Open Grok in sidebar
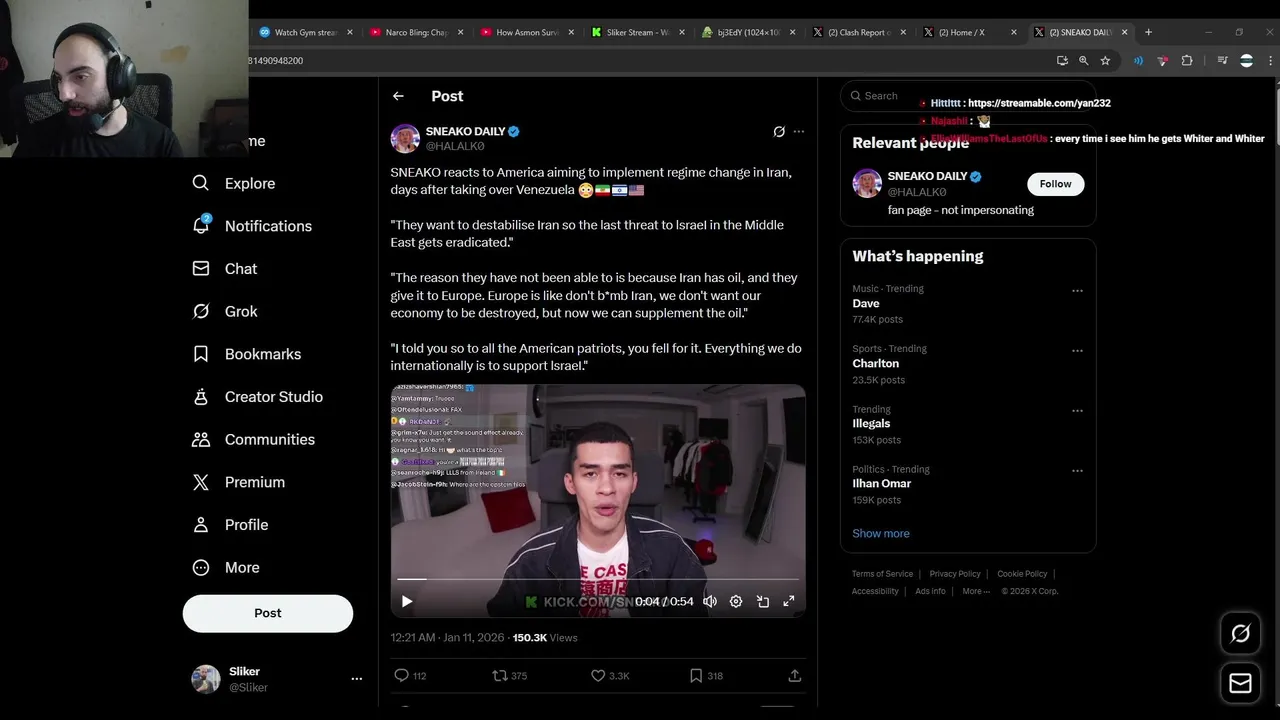This screenshot has width=1280, height=720. point(225,311)
